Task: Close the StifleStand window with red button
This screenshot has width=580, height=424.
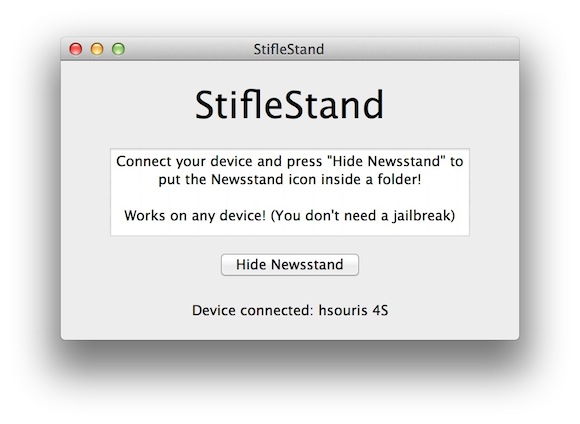Action: click(x=76, y=49)
